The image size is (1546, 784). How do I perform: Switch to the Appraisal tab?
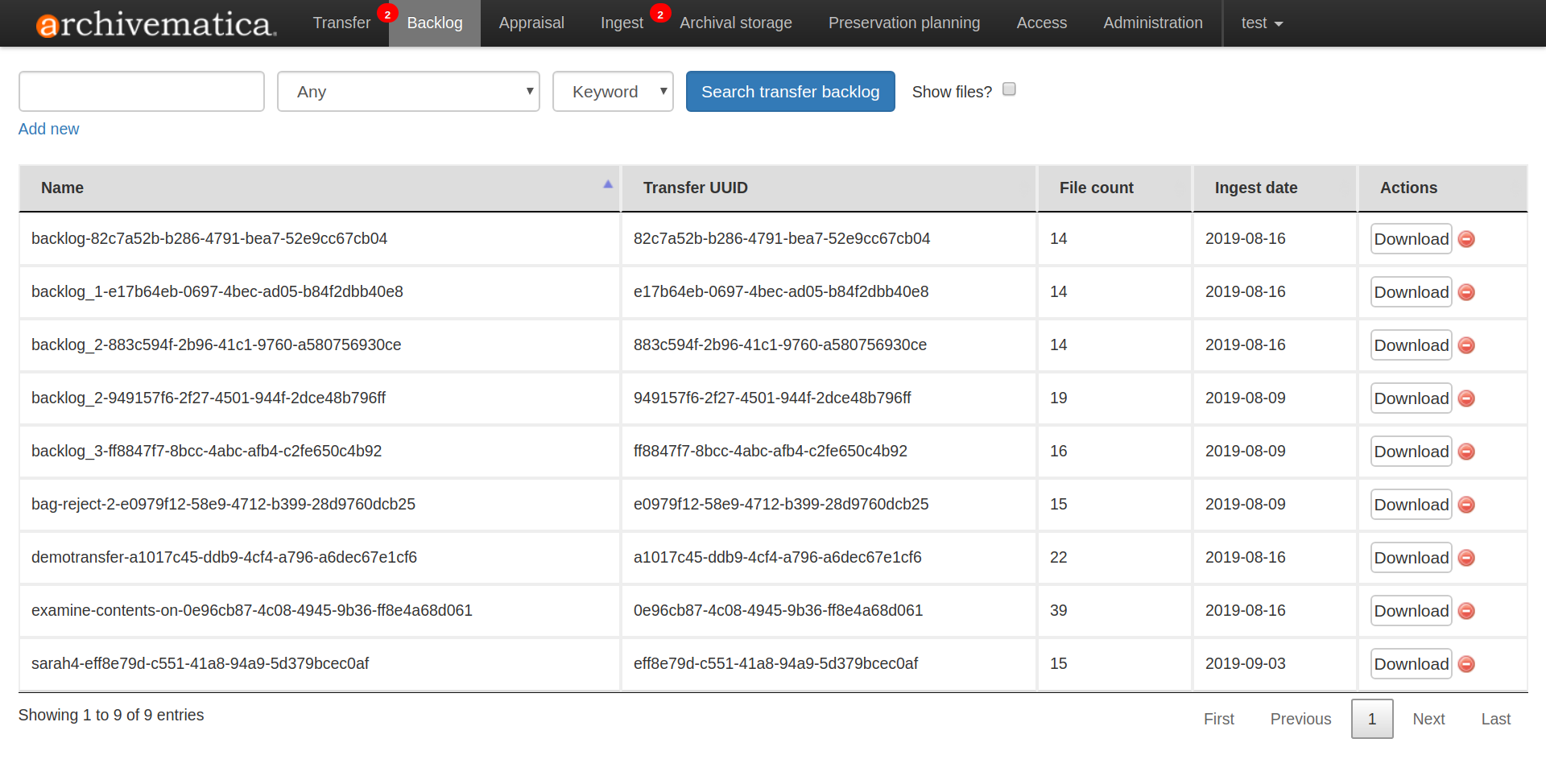tap(531, 23)
